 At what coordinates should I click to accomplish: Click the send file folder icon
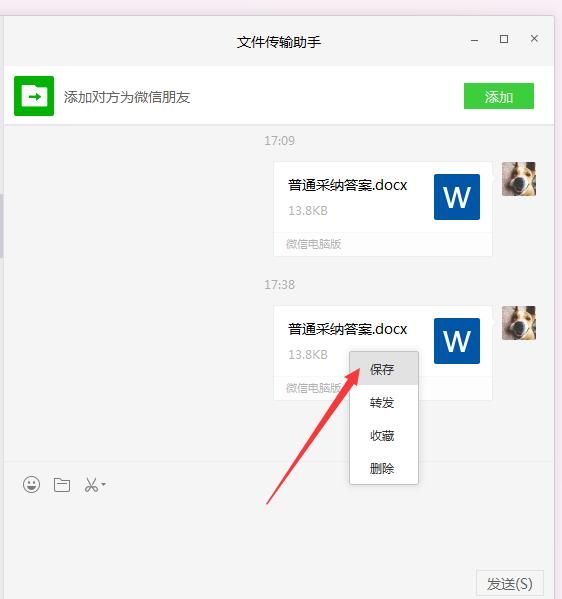[62, 485]
